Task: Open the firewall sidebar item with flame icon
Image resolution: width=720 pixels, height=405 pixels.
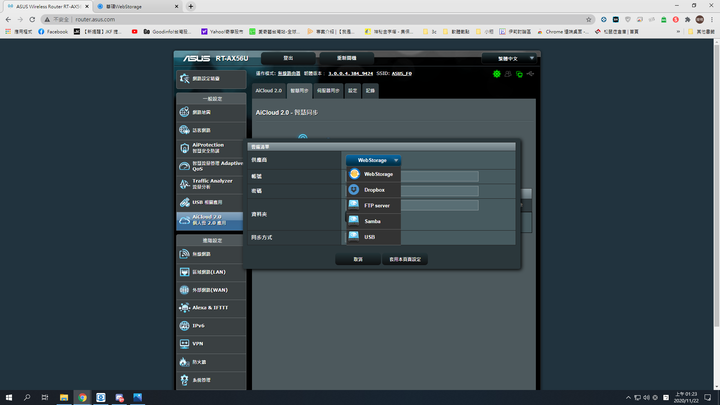Action: point(211,362)
